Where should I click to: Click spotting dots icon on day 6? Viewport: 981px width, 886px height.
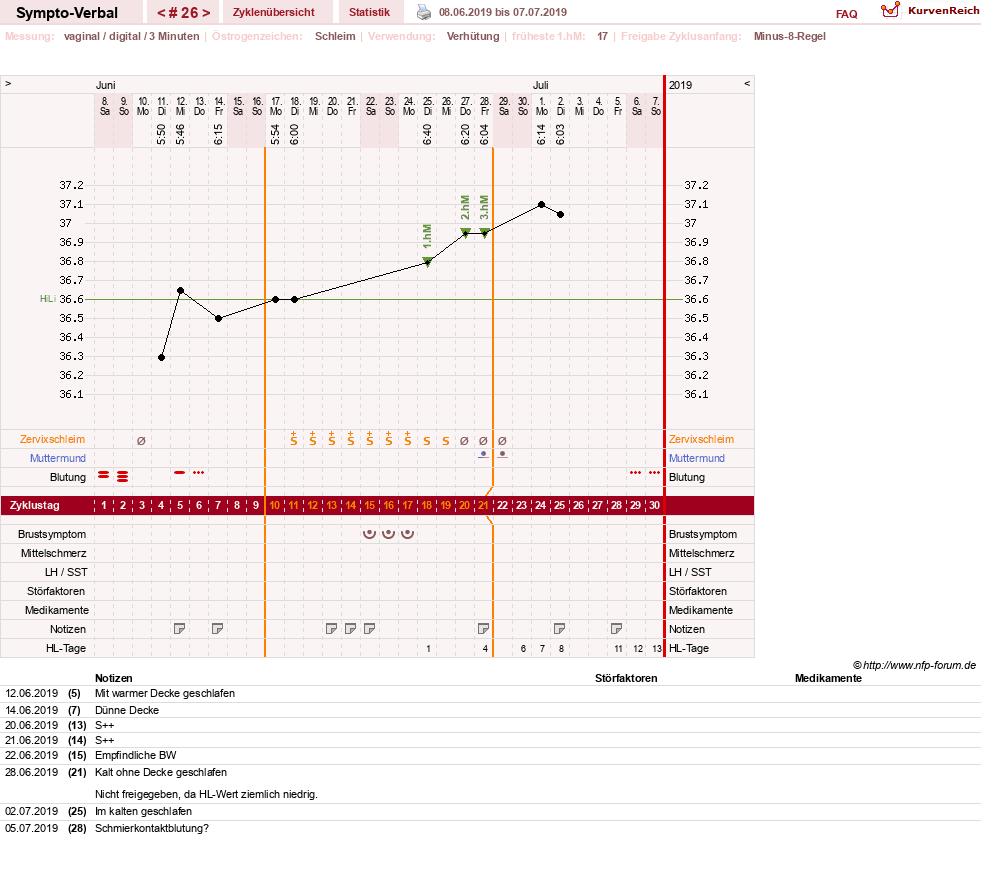tap(198, 472)
